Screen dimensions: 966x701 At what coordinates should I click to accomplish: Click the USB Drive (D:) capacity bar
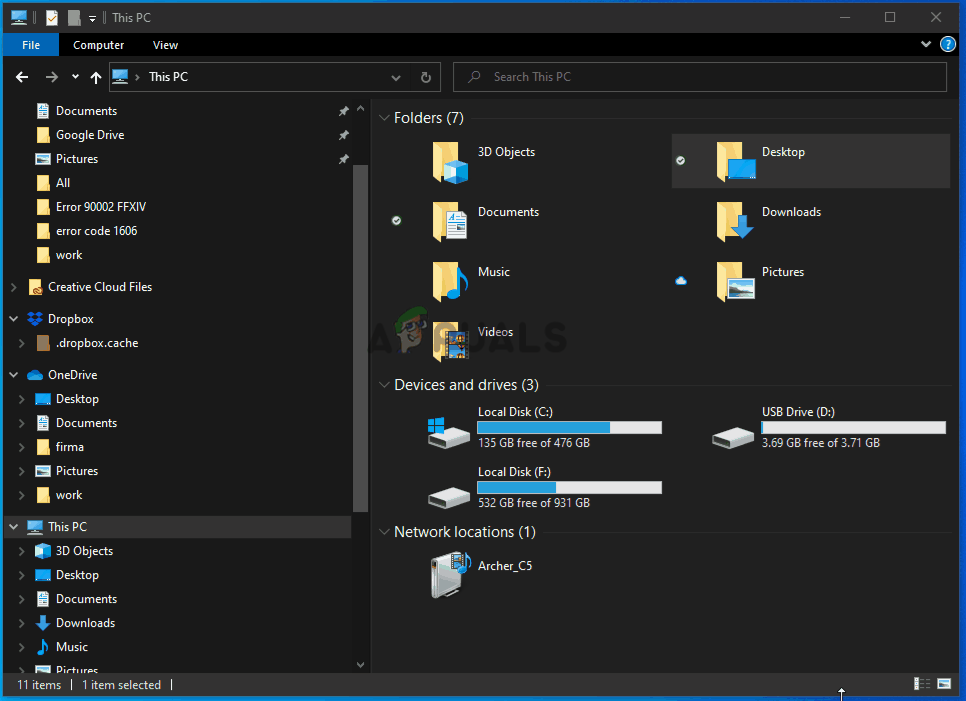click(853, 427)
